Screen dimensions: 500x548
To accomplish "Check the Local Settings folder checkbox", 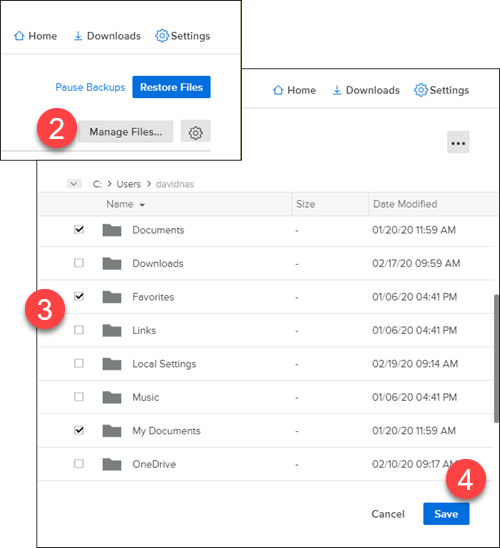I will tap(79, 363).
